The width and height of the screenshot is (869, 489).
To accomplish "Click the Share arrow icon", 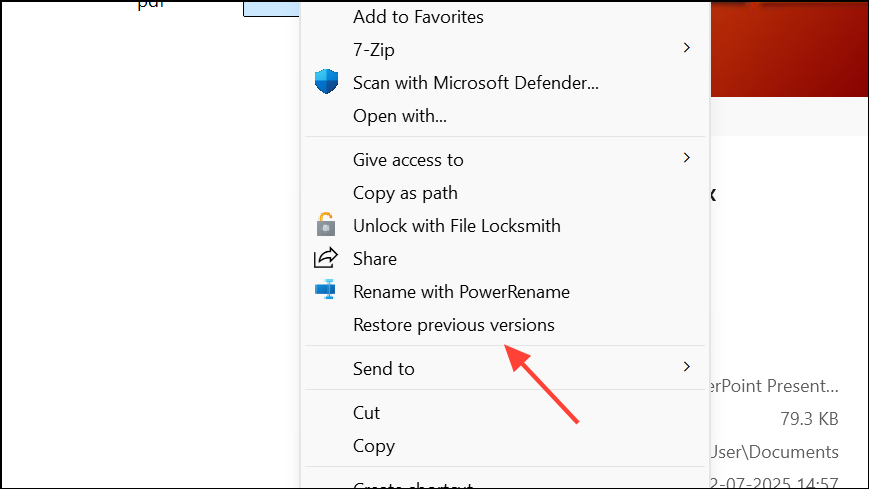I will pyautogui.click(x=326, y=258).
